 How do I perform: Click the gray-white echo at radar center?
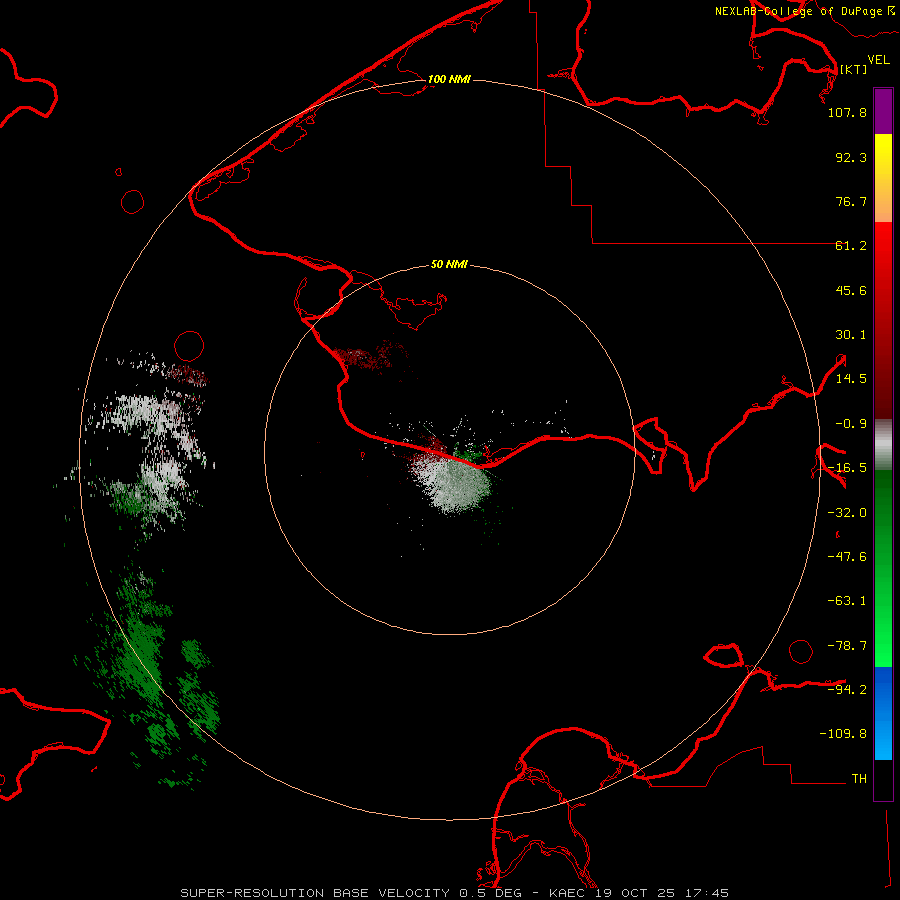point(453,485)
